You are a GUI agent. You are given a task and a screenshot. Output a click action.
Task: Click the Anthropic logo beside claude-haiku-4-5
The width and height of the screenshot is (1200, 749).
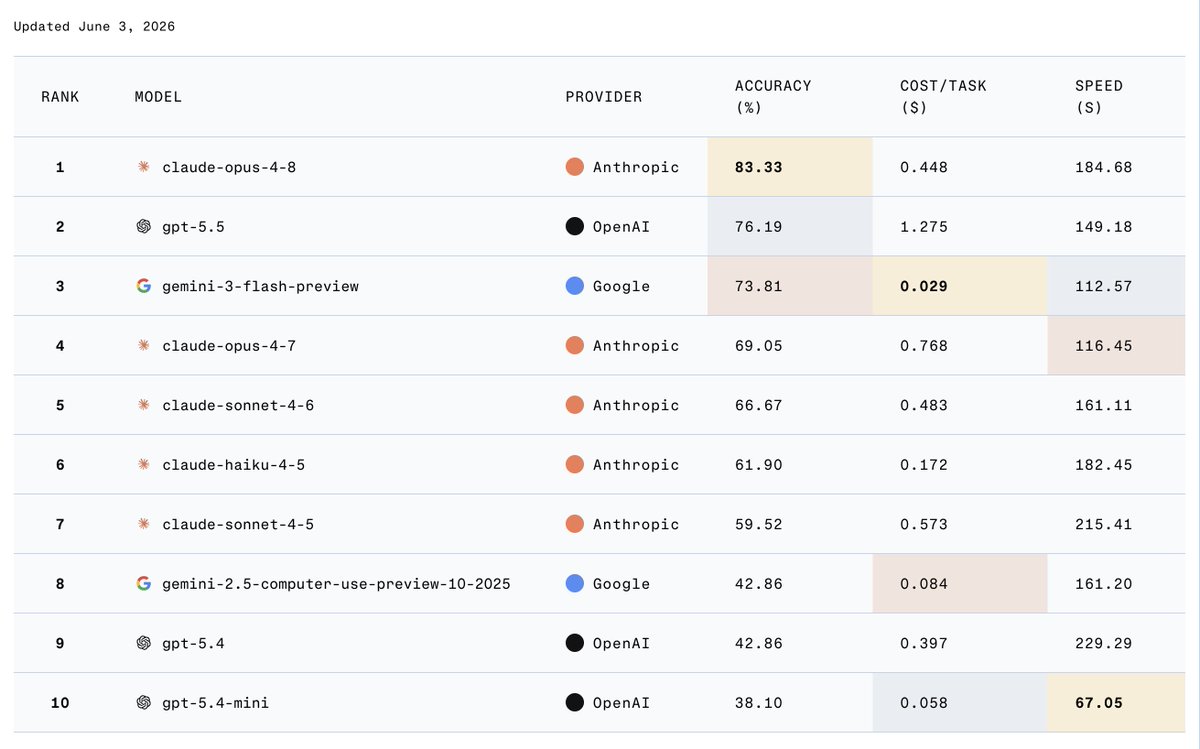pos(143,465)
